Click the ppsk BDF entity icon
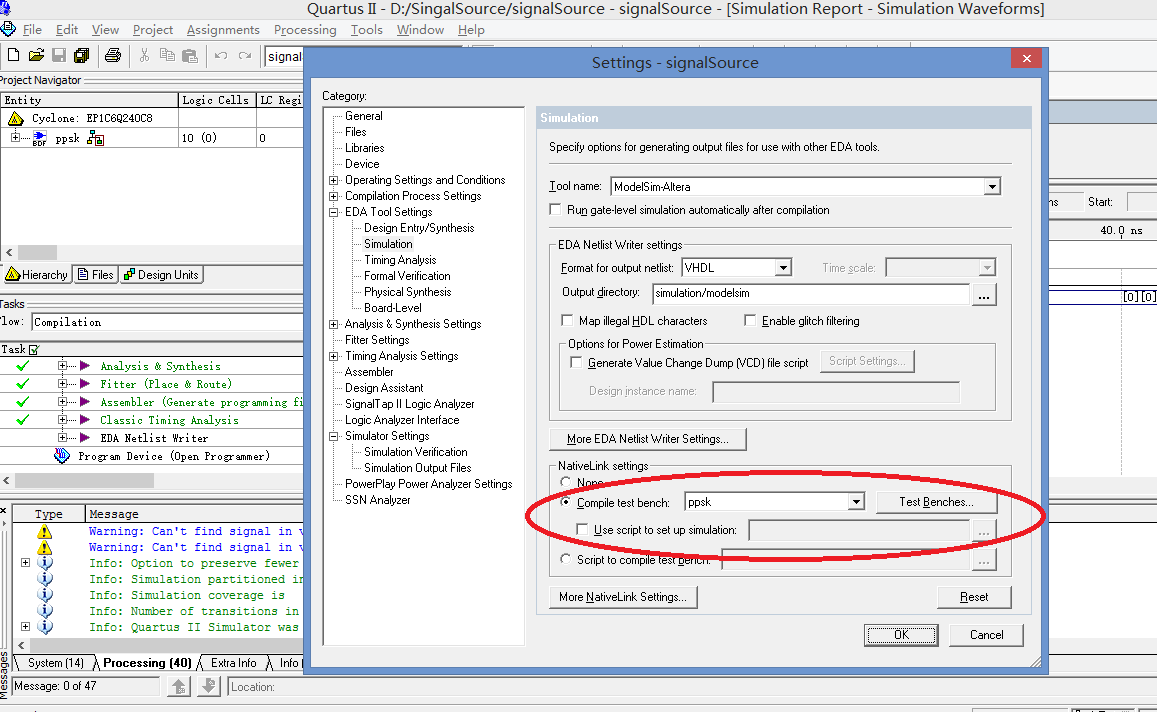 [x=39, y=138]
